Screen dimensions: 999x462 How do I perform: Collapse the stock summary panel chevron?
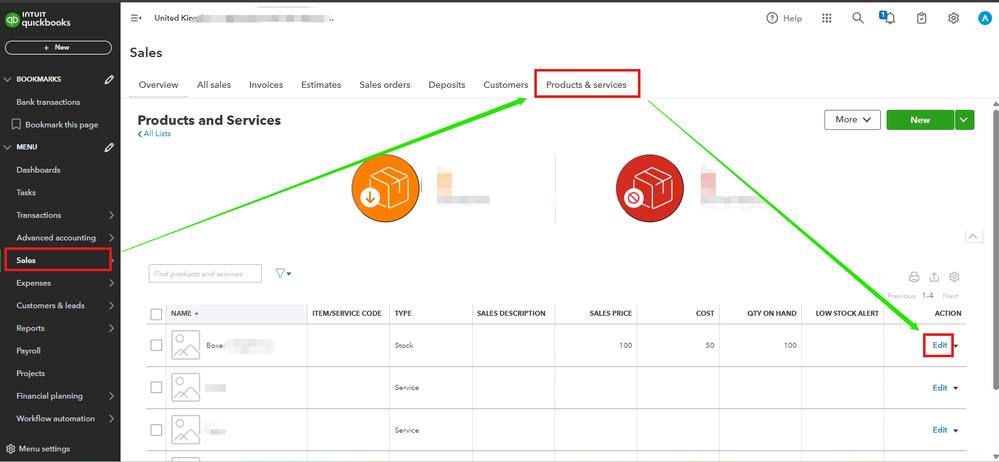tap(974, 236)
